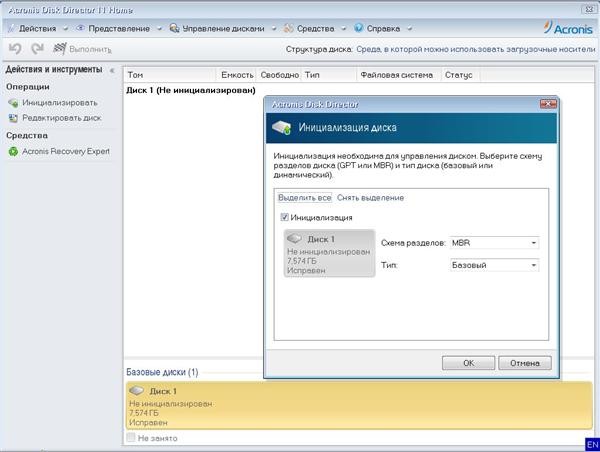600x452 pixels.
Task: Expand the arrow after Средства
Action: click(x=344, y=29)
